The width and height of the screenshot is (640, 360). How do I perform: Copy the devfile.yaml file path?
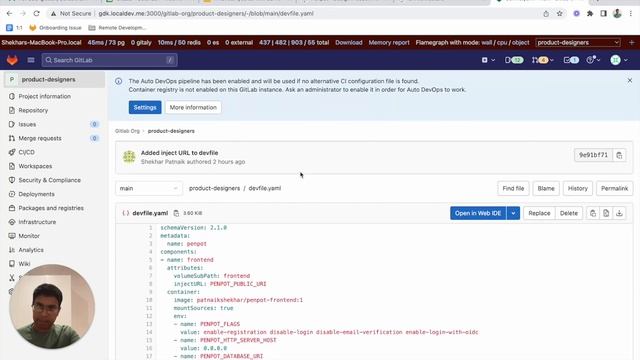pyautogui.click(x=176, y=213)
